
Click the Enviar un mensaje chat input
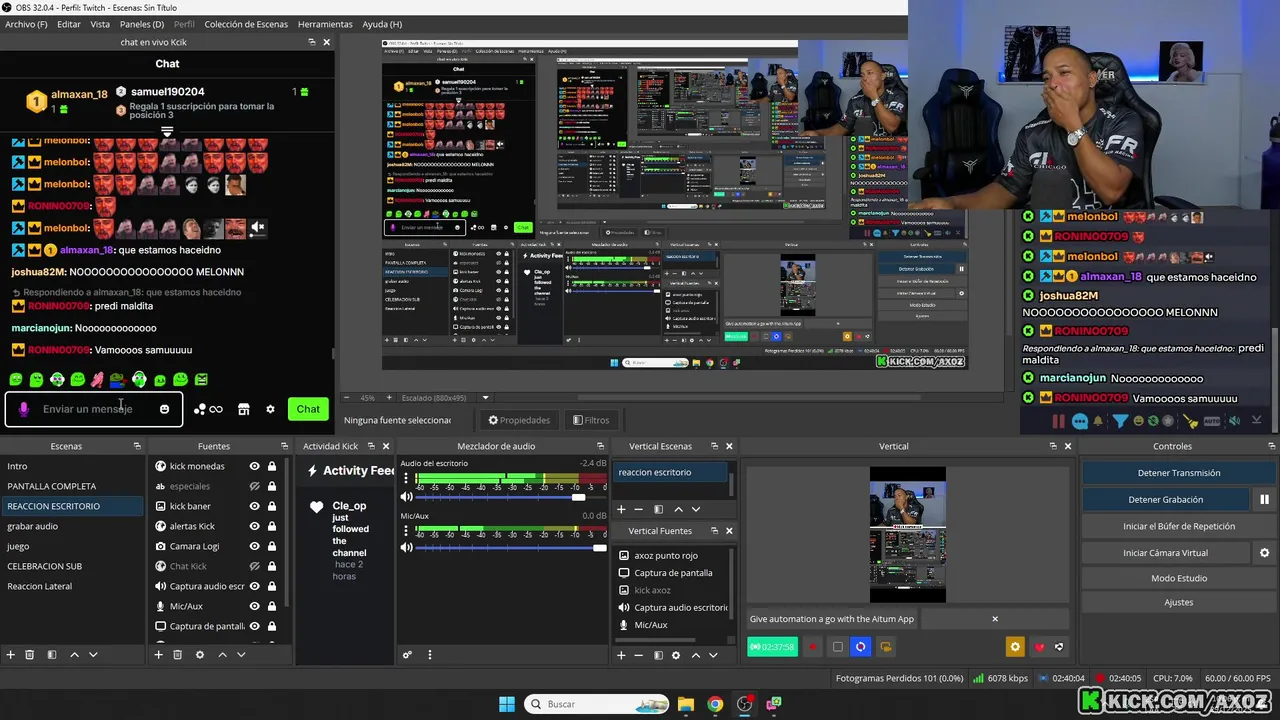pyautogui.click(x=95, y=409)
